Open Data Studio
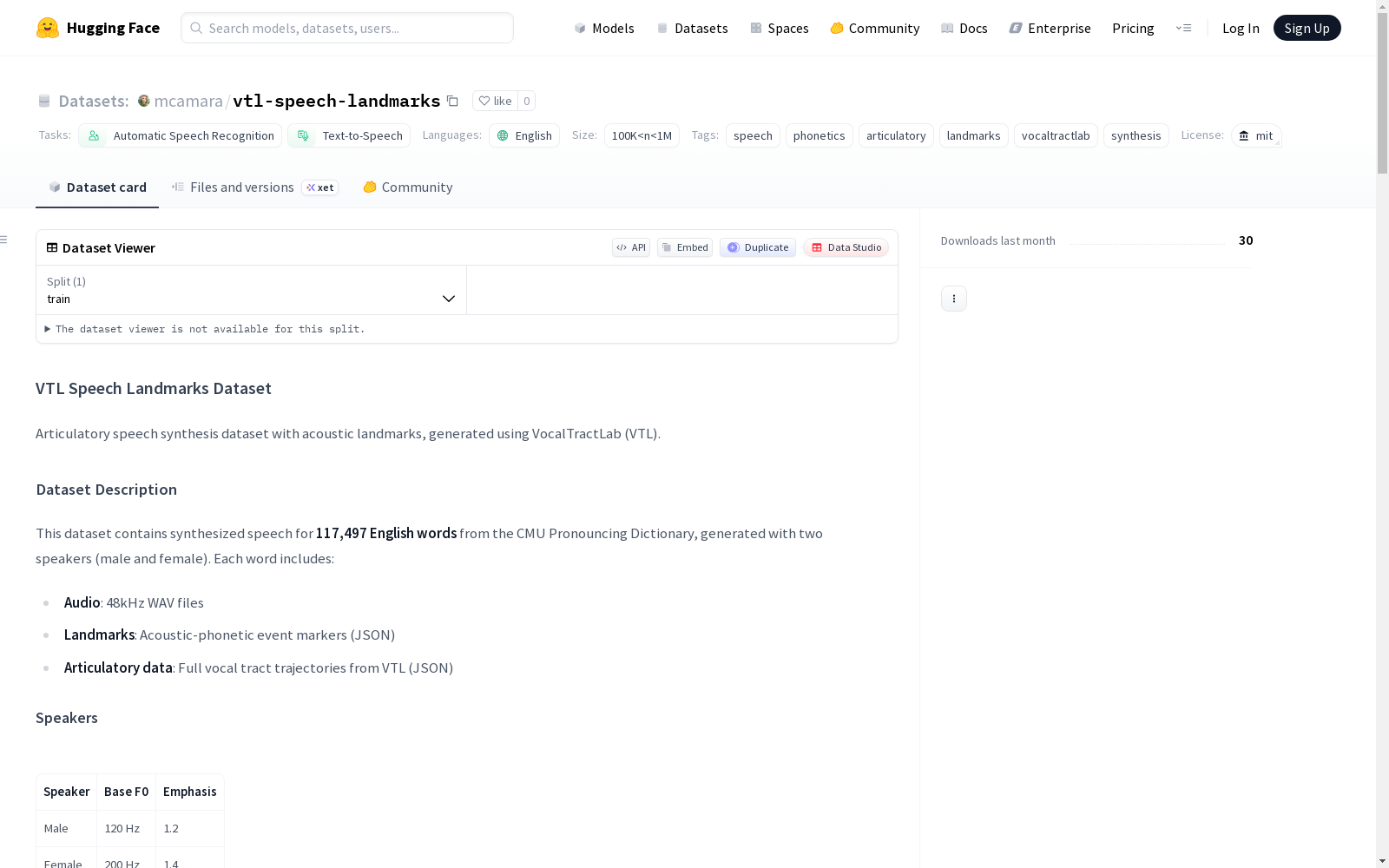This screenshot has width=1389, height=868. point(846,247)
